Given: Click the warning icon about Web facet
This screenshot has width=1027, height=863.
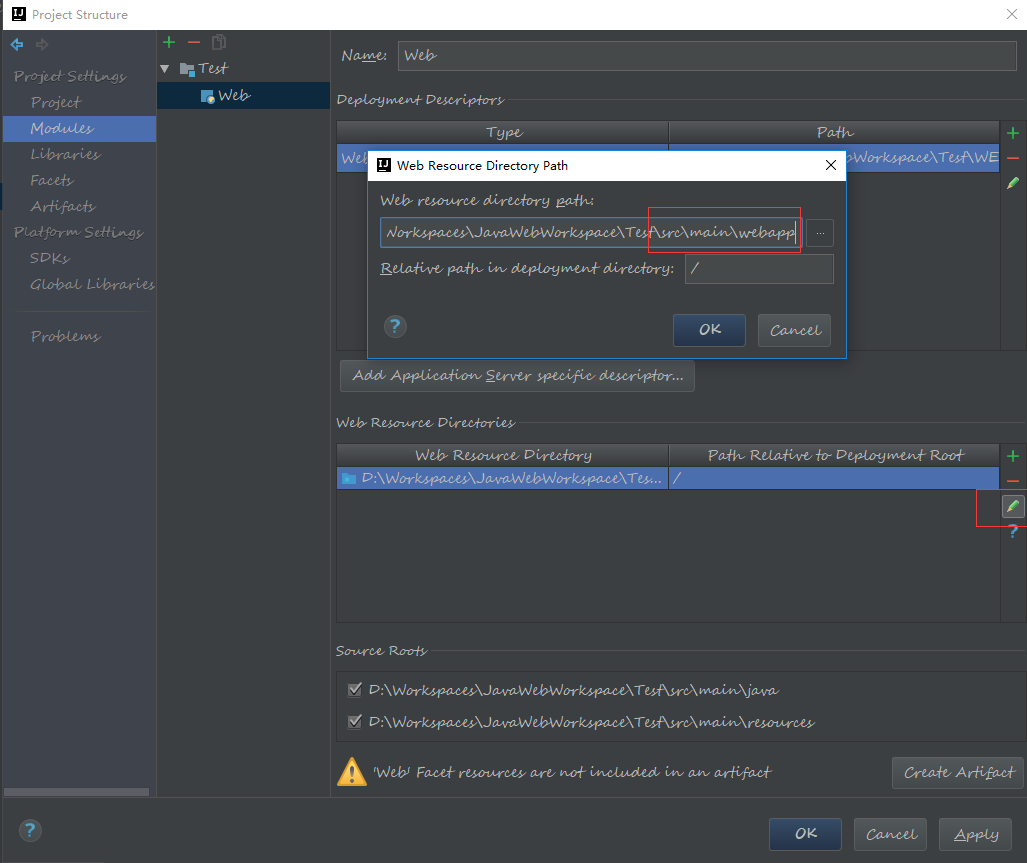Looking at the screenshot, I should click(x=352, y=772).
